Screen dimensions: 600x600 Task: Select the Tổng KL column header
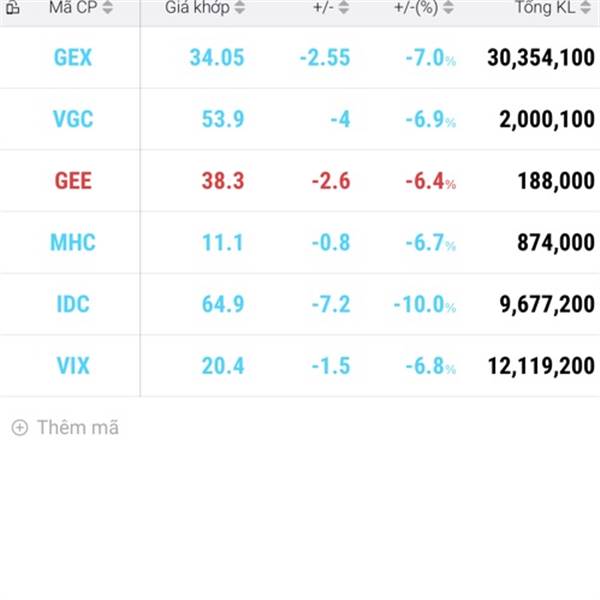[x=545, y=8]
